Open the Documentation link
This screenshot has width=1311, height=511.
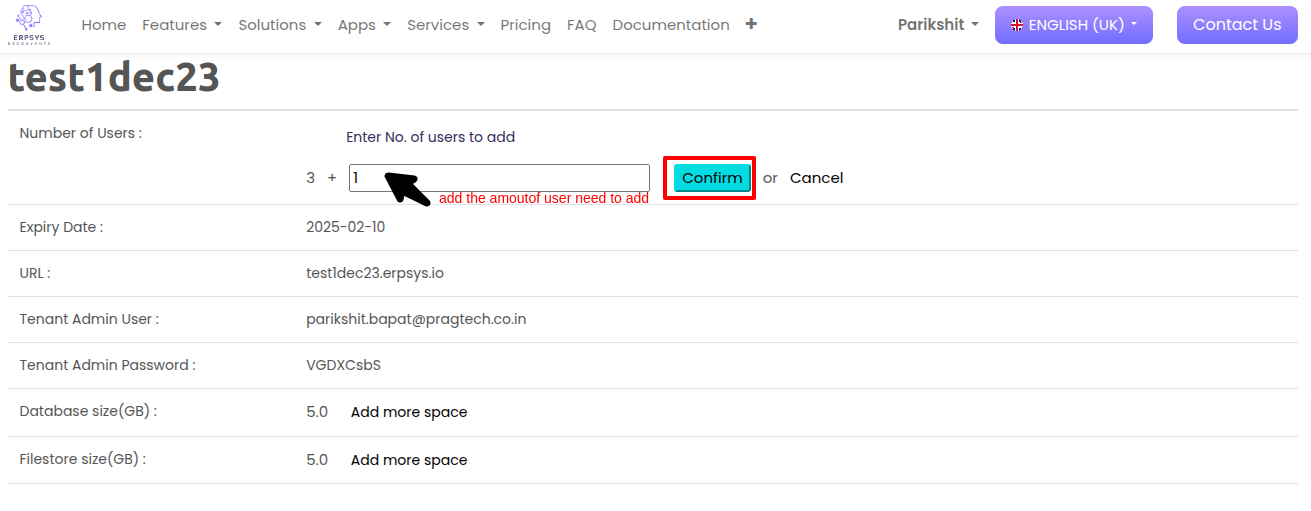tap(671, 25)
